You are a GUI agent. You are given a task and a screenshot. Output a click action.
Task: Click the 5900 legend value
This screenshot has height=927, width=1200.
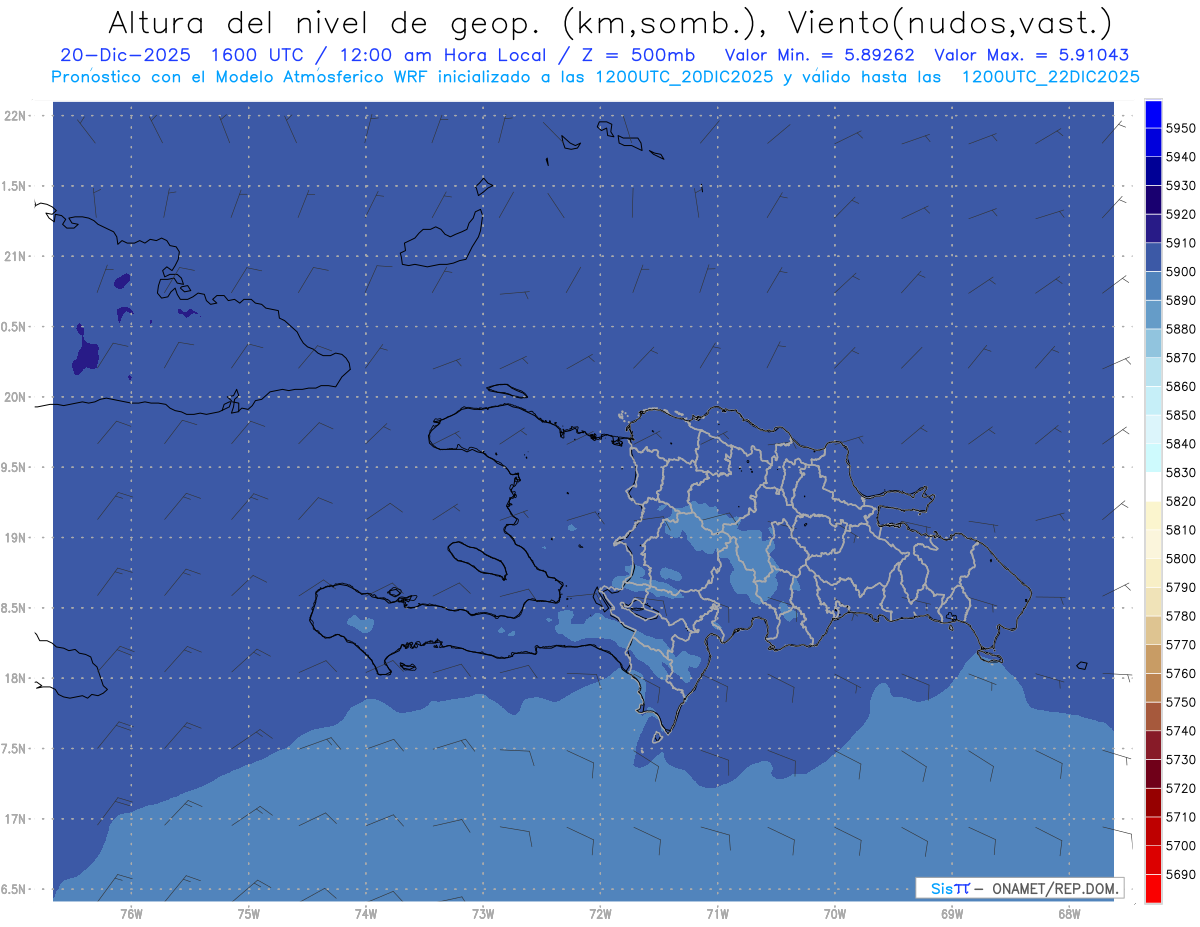[x=1181, y=272]
